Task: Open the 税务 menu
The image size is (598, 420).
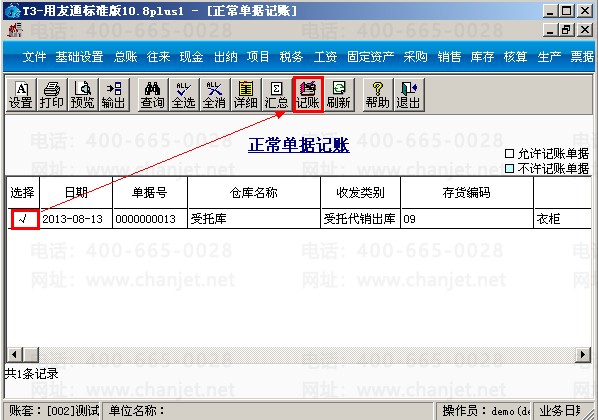Action: 291,57
